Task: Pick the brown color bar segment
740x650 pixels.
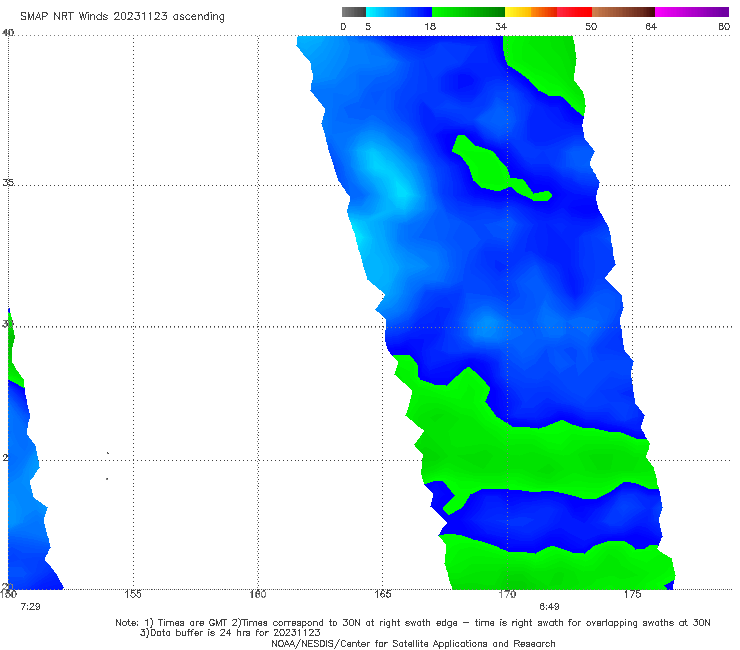Action: (623, 12)
